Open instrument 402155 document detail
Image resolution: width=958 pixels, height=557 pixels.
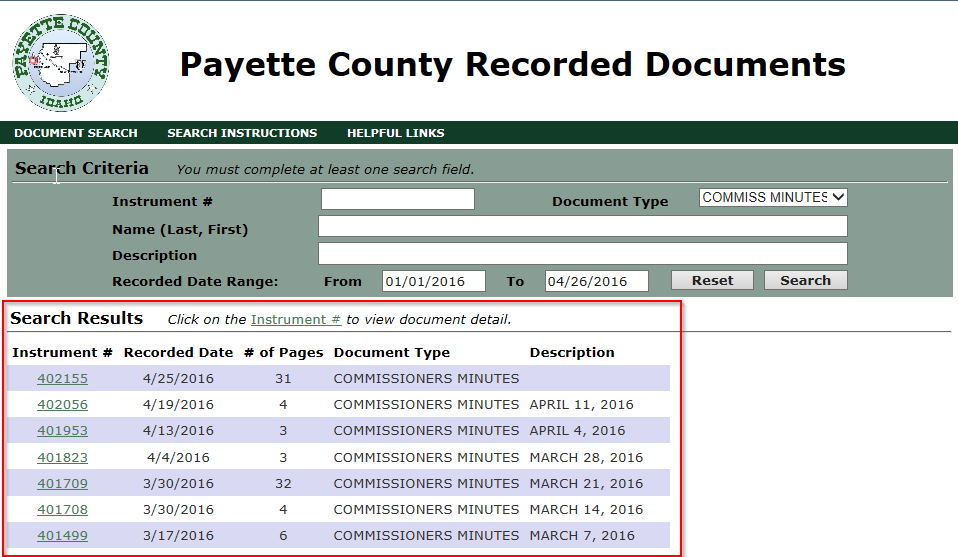click(62, 379)
